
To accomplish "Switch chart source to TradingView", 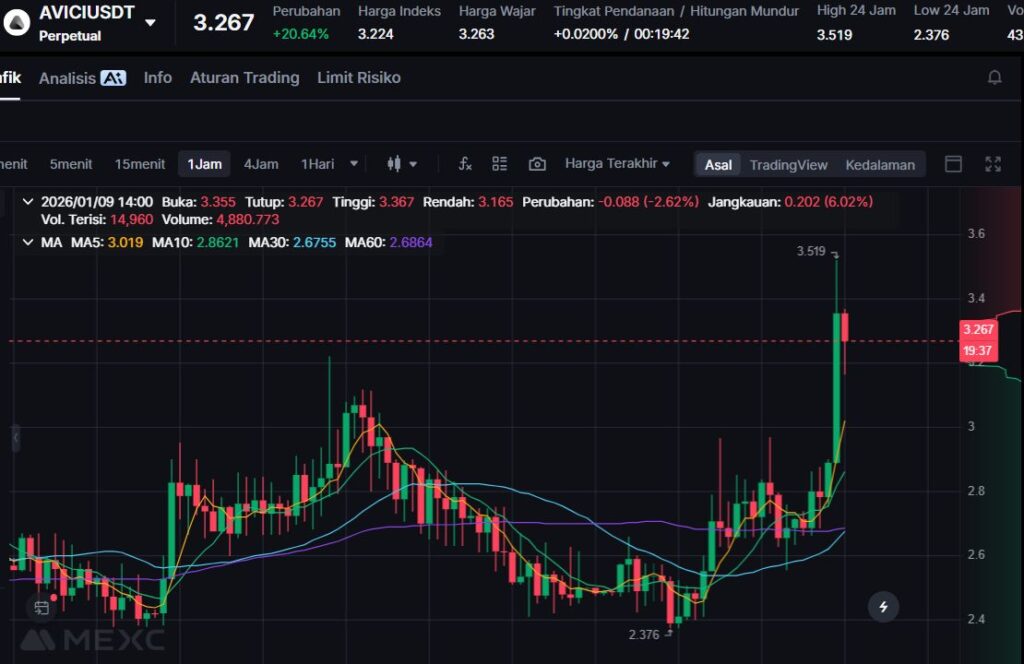I will [x=788, y=165].
